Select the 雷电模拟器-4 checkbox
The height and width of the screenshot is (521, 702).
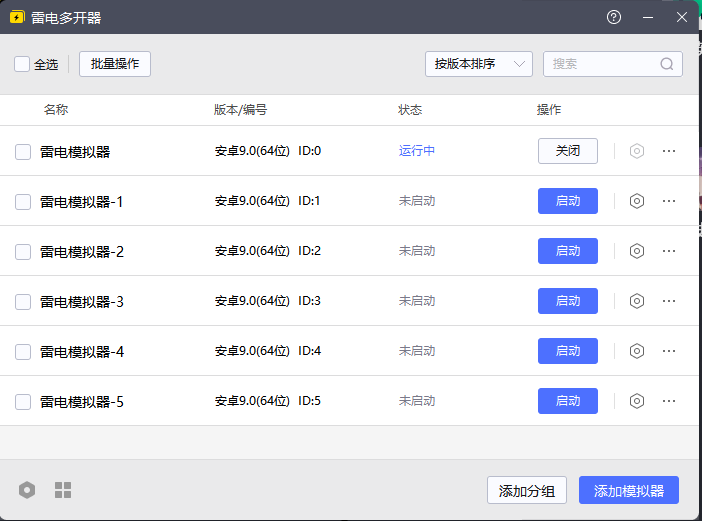click(23, 352)
